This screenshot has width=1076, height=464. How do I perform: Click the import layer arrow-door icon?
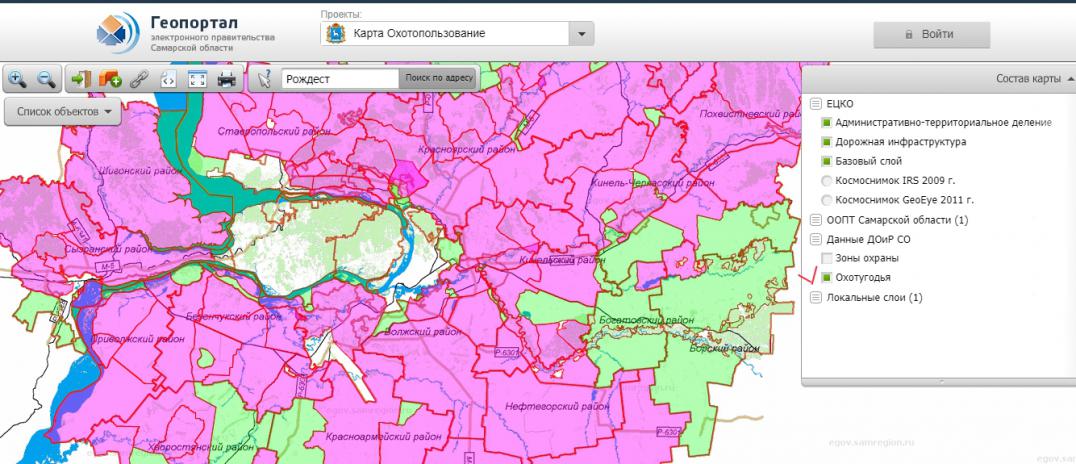[x=82, y=78]
